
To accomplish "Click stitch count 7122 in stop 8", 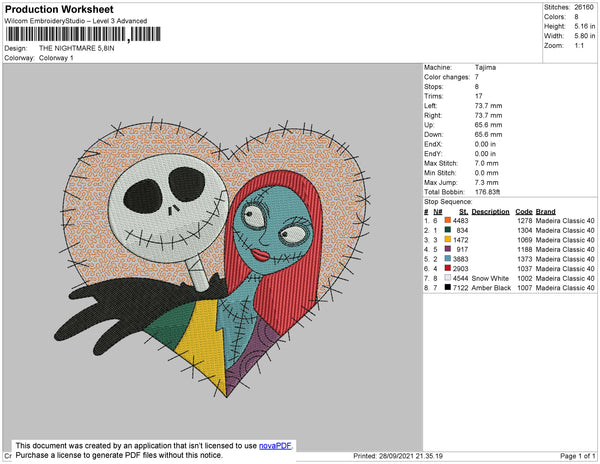I will (x=460, y=288).
